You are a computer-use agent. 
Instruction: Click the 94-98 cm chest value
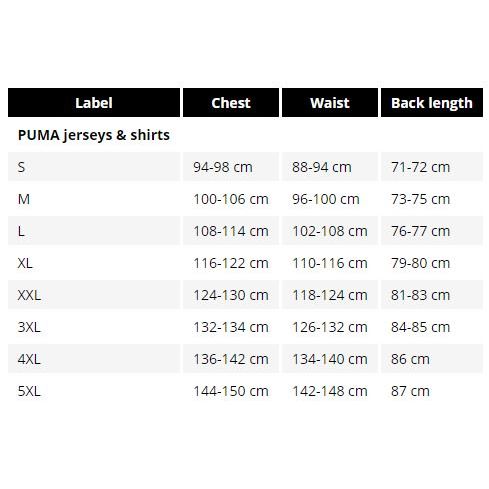(223, 167)
